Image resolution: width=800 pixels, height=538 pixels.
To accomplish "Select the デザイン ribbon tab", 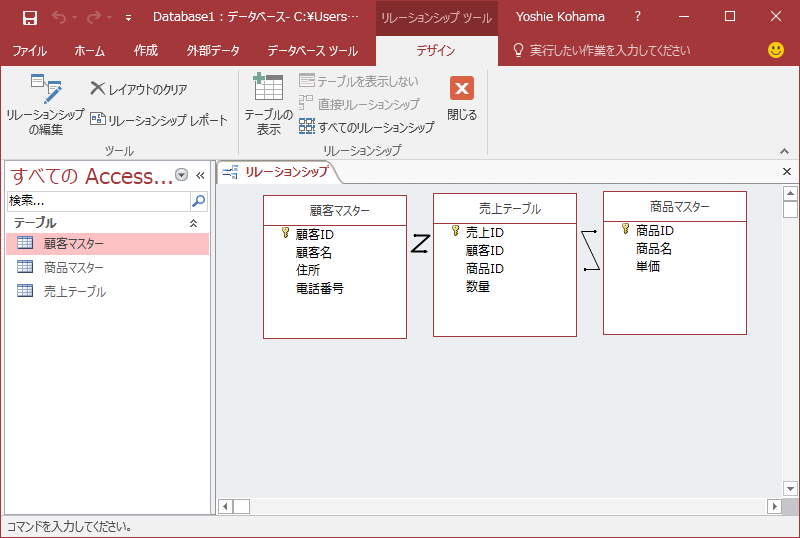I will click(436, 51).
